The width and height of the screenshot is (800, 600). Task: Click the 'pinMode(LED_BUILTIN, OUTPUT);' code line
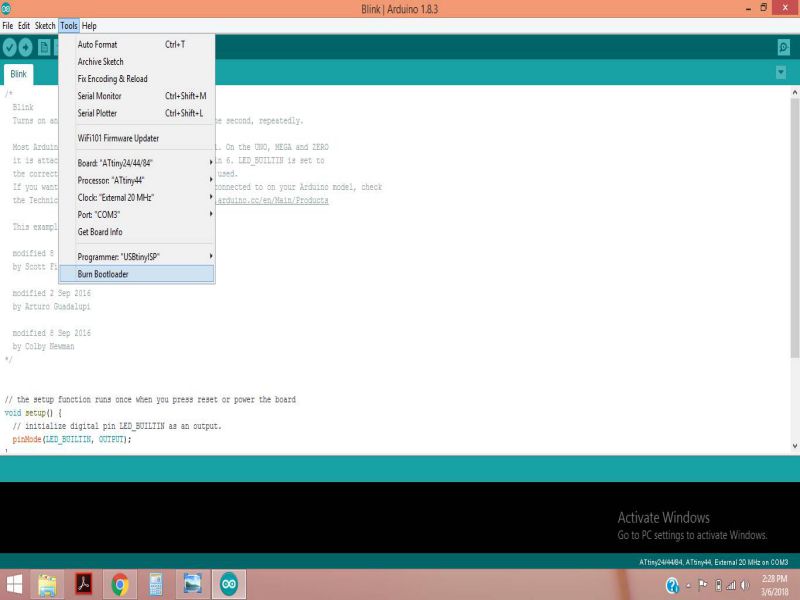(71, 439)
